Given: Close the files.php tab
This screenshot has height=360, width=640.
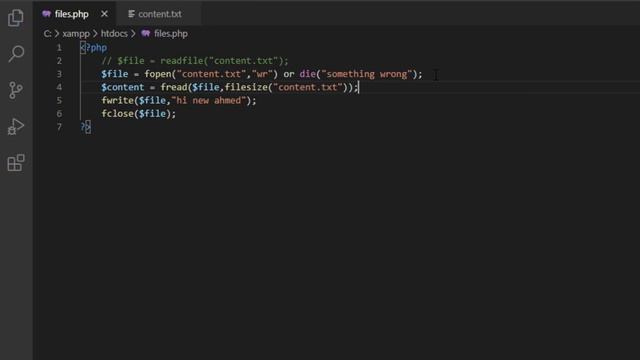Looking at the screenshot, I should [104, 14].
